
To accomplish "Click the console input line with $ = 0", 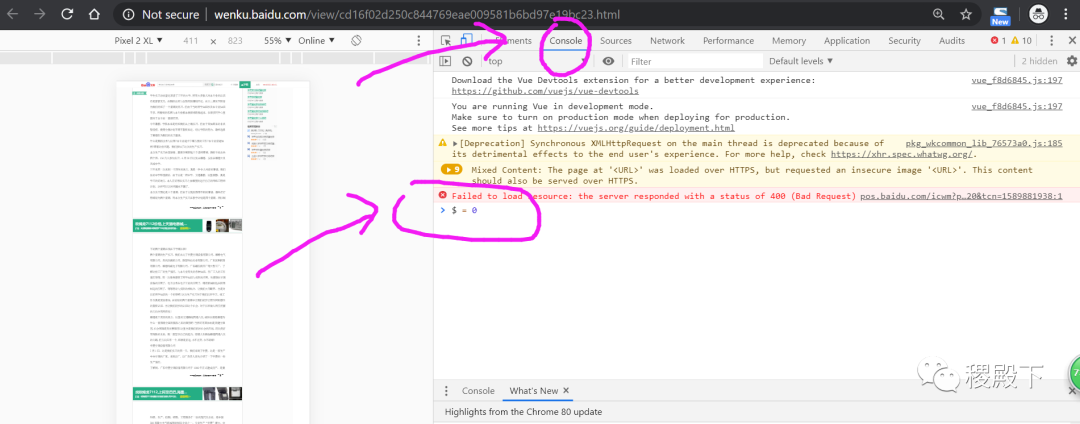I will [756, 210].
